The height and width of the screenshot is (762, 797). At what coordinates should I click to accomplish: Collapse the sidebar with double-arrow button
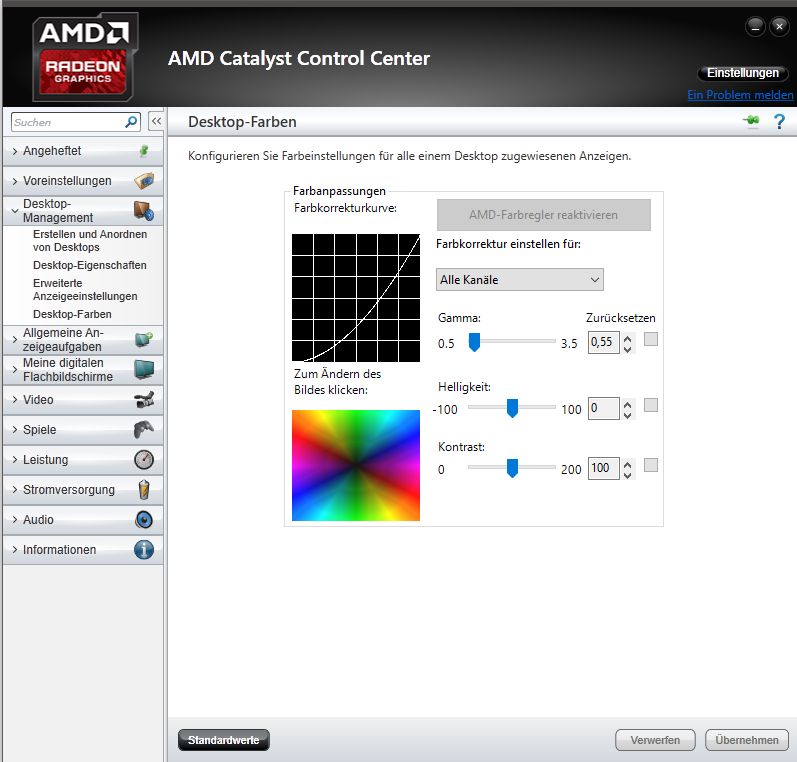(156, 121)
